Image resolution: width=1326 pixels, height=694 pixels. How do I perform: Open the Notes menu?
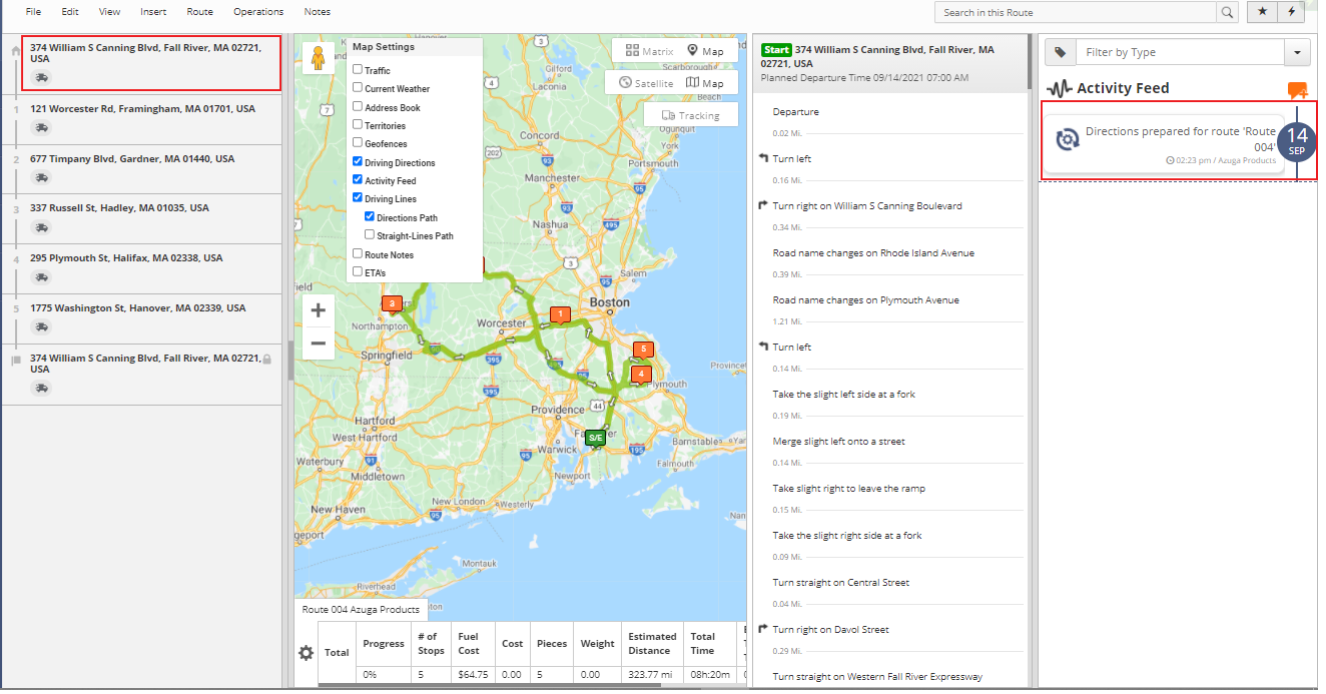[317, 12]
